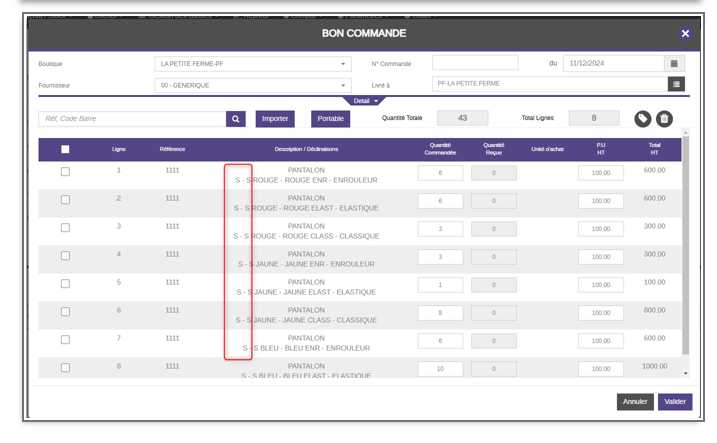Click reference 1111 in line 3
Image resolution: width=717 pixels, height=443 pixels.
click(172, 226)
